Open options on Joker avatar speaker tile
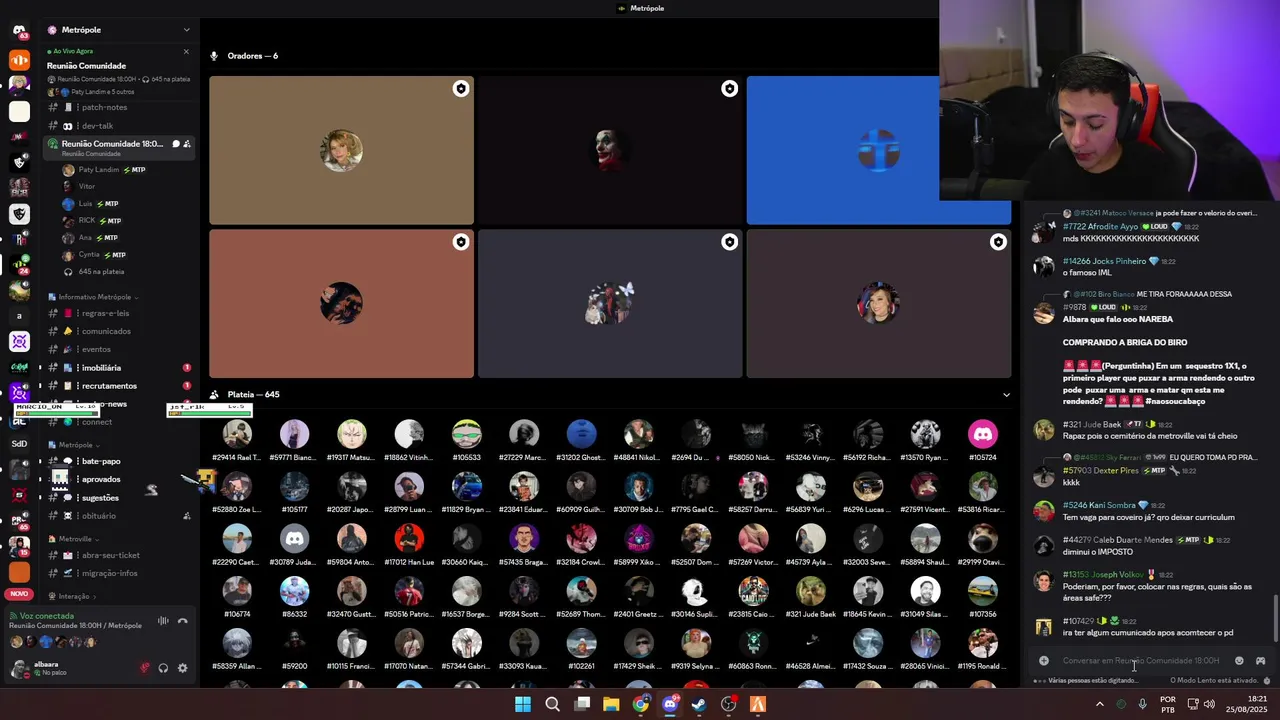This screenshot has width=1280, height=720. pos(730,89)
